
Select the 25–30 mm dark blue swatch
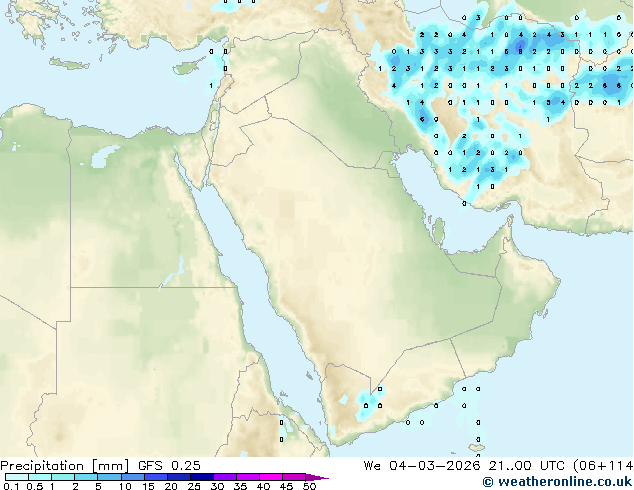coord(202,477)
